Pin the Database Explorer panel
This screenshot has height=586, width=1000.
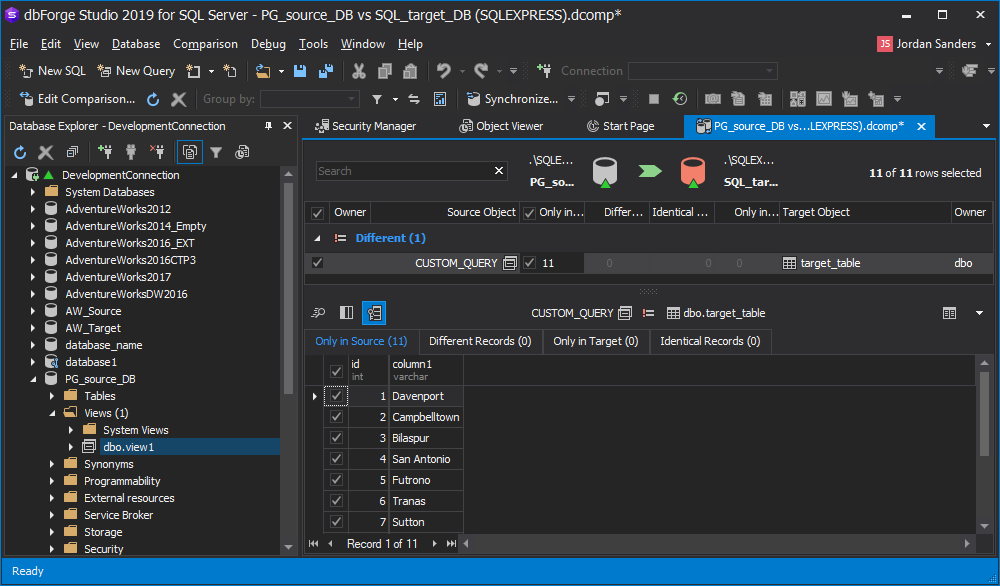pos(268,126)
